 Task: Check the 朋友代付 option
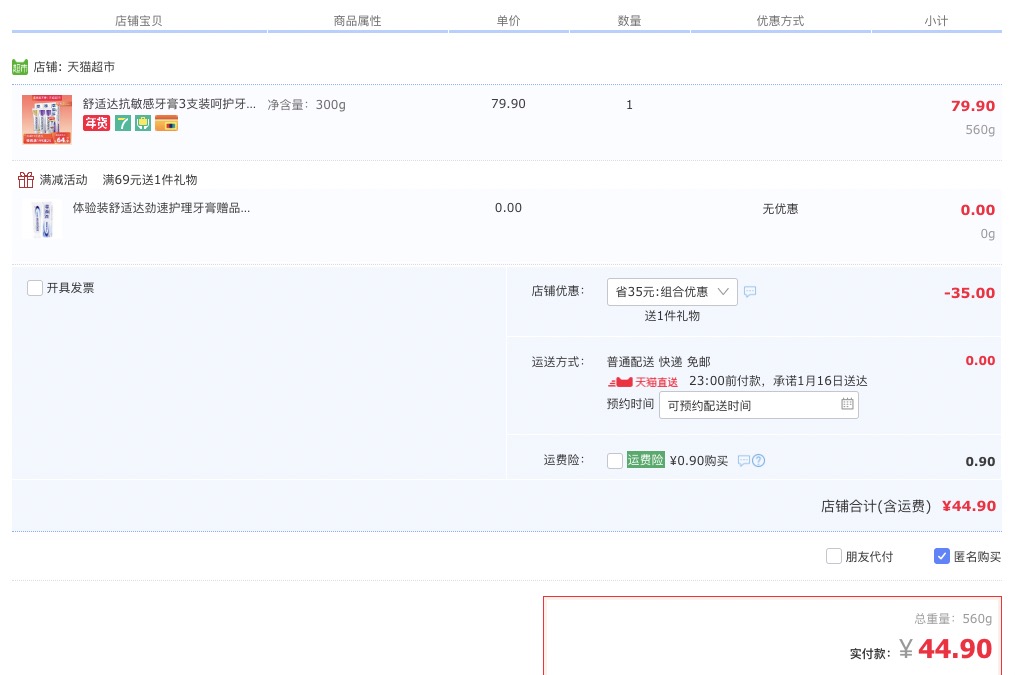(834, 556)
